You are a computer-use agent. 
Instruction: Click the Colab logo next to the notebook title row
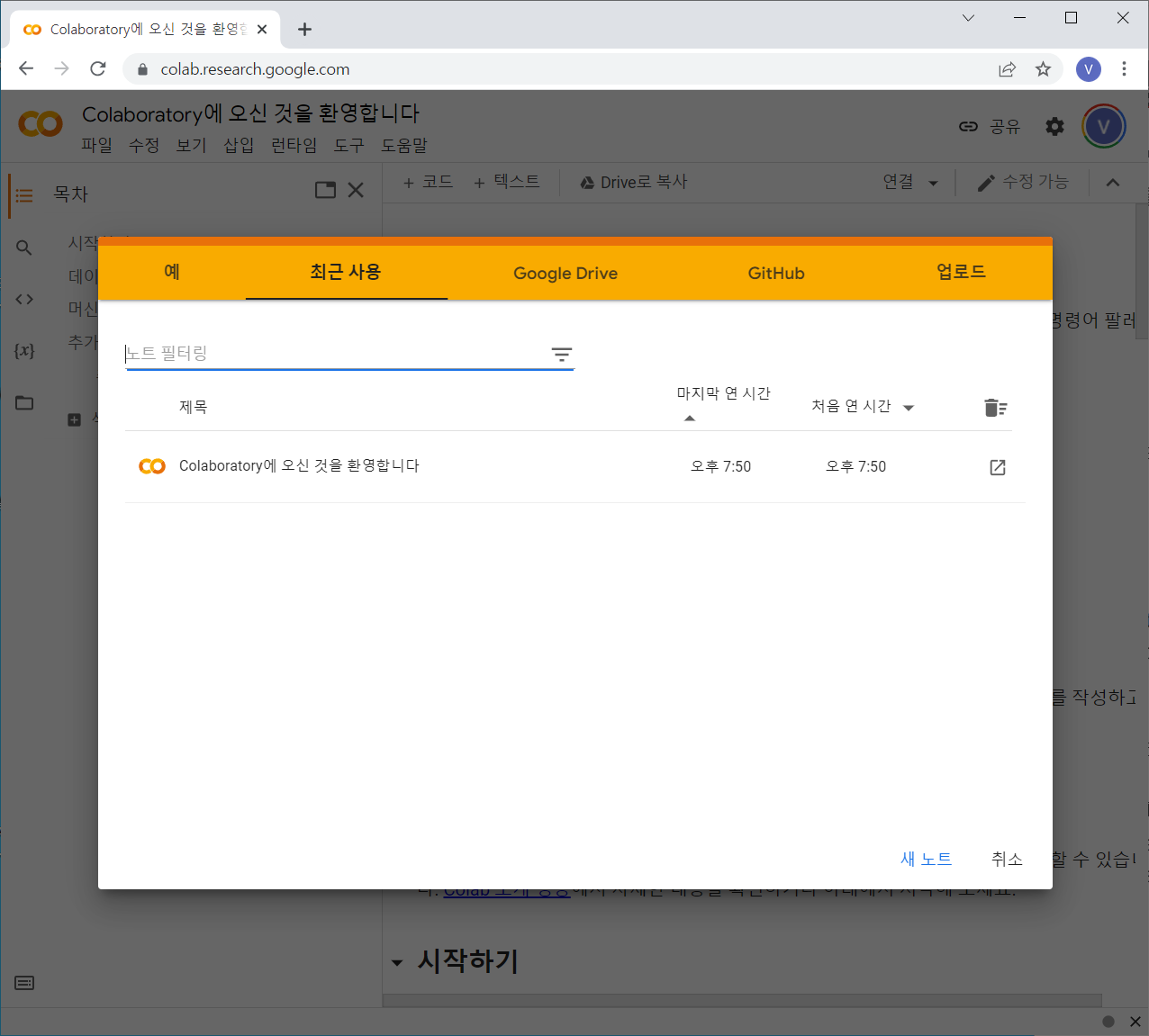[x=152, y=466]
